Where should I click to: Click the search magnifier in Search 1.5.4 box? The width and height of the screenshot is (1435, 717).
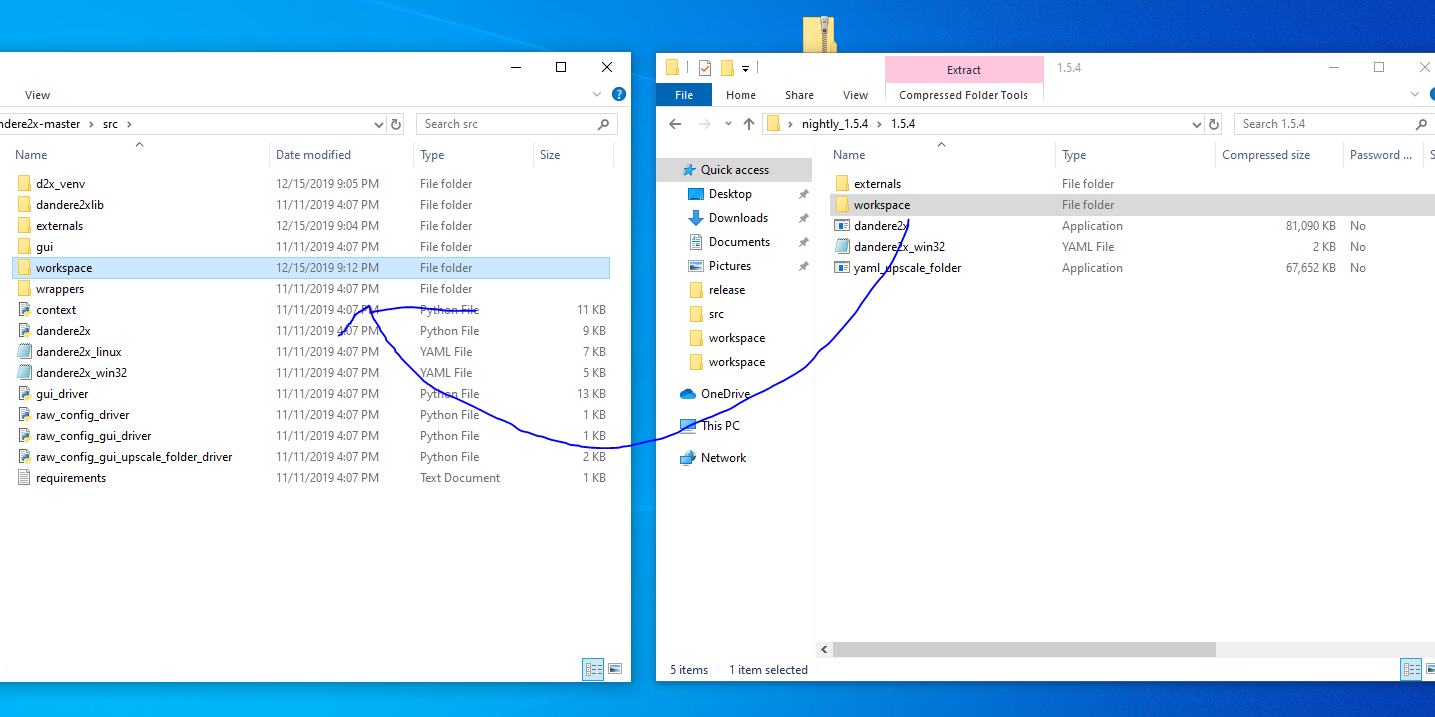pos(1418,123)
